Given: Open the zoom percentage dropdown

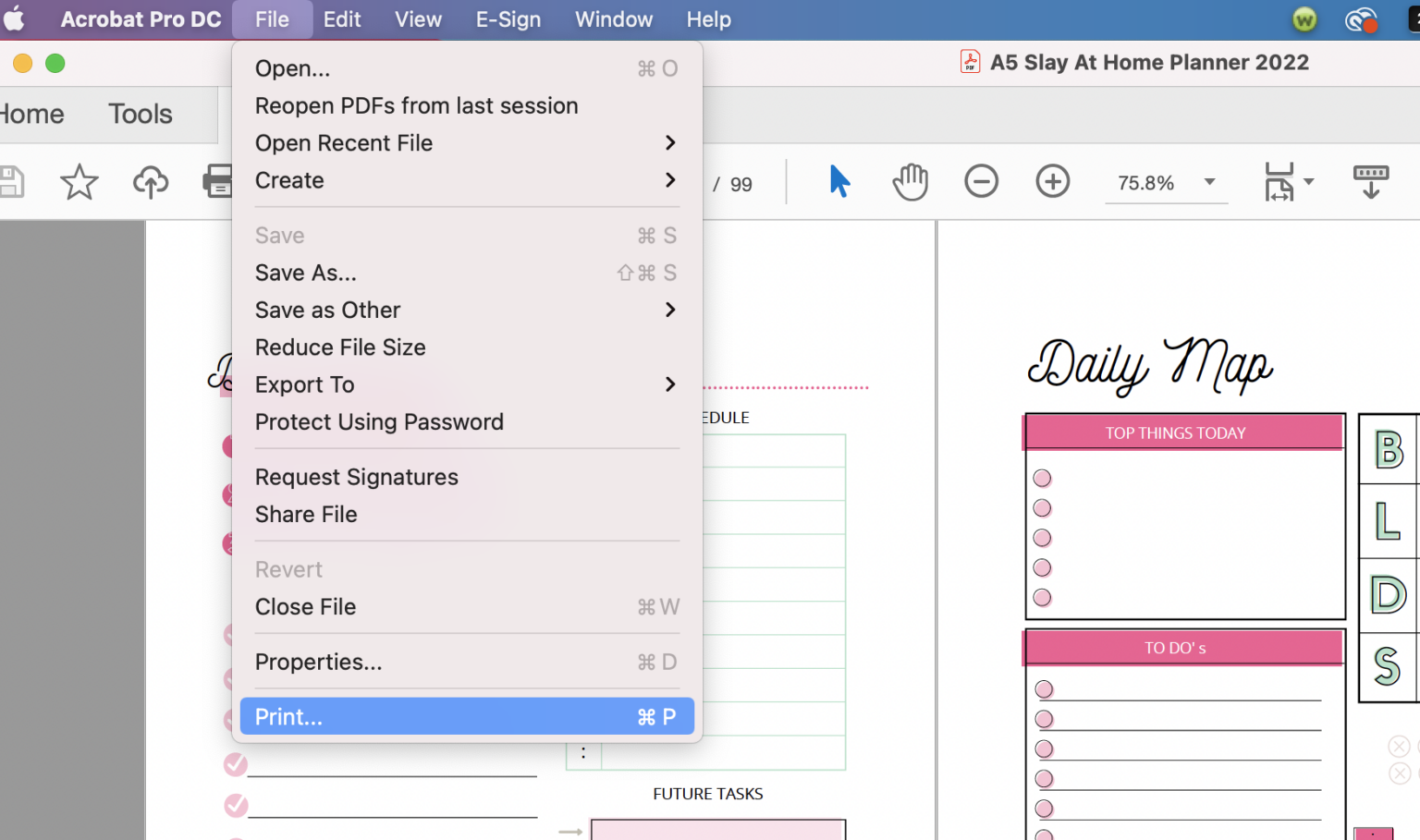Looking at the screenshot, I should (x=1208, y=182).
